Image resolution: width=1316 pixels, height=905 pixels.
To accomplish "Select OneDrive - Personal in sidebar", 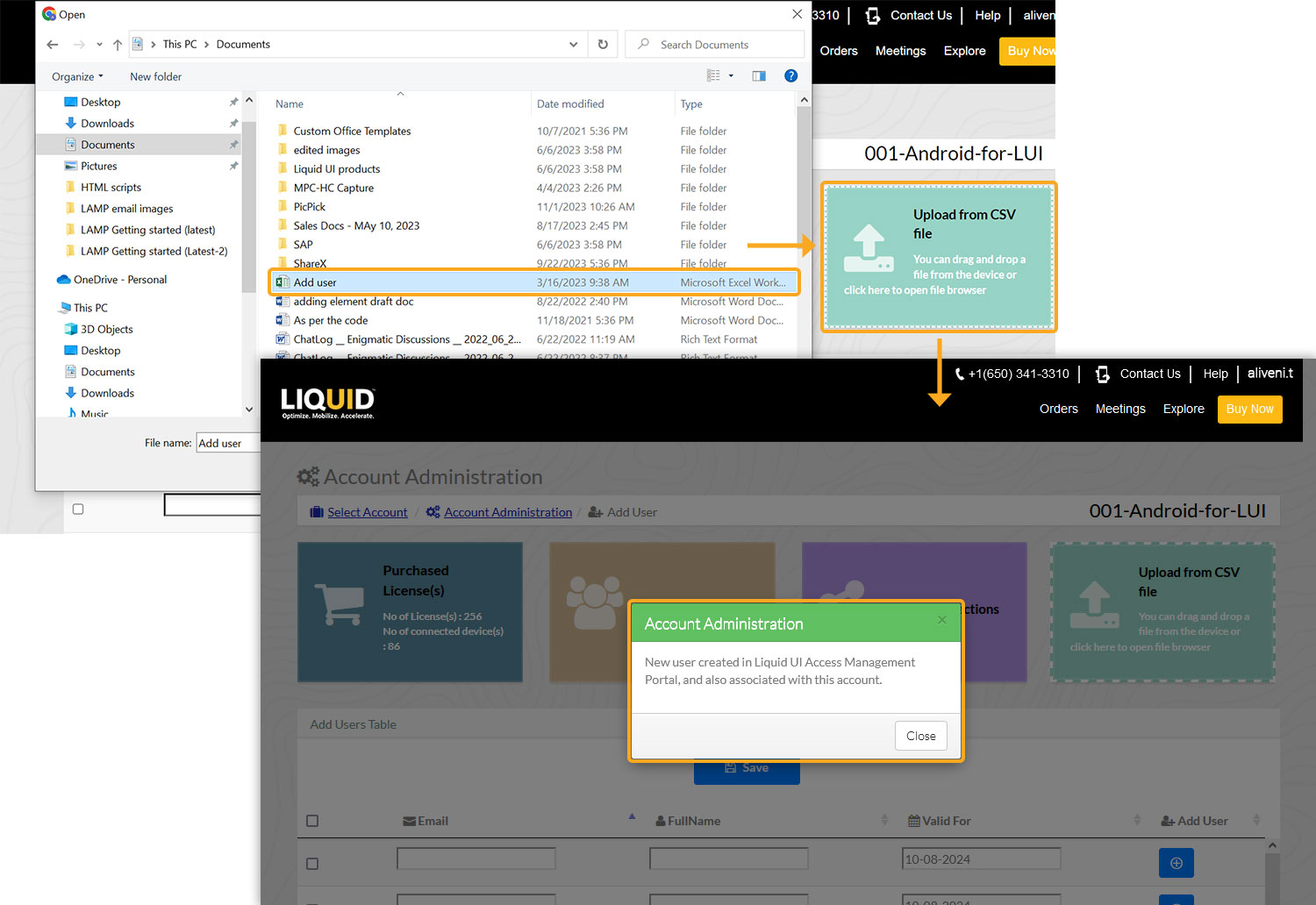I will (x=120, y=280).
